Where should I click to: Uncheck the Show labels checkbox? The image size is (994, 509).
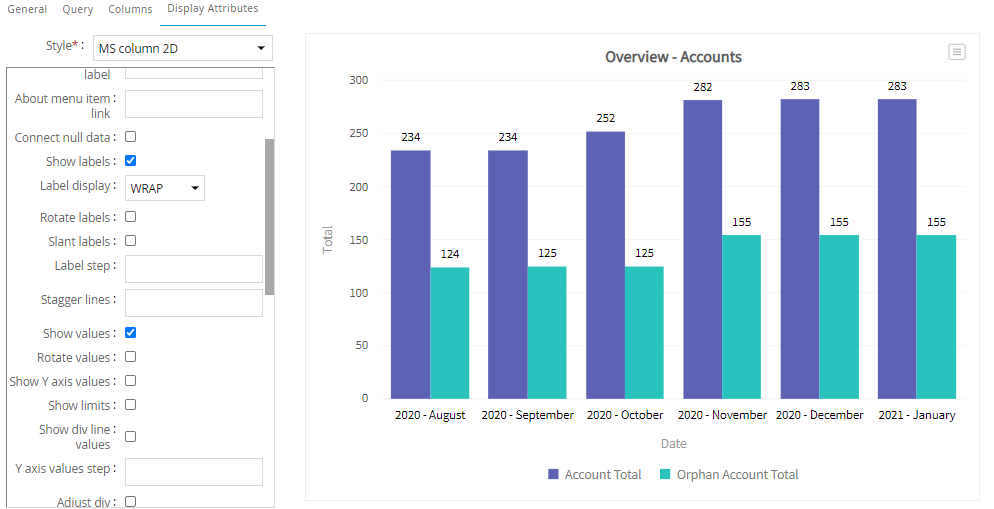[130, 161]
